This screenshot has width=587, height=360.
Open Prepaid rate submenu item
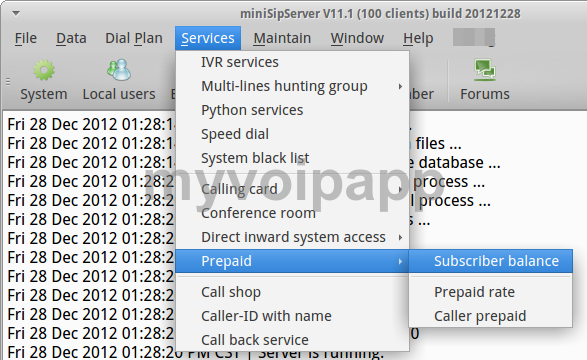(491, 292)
